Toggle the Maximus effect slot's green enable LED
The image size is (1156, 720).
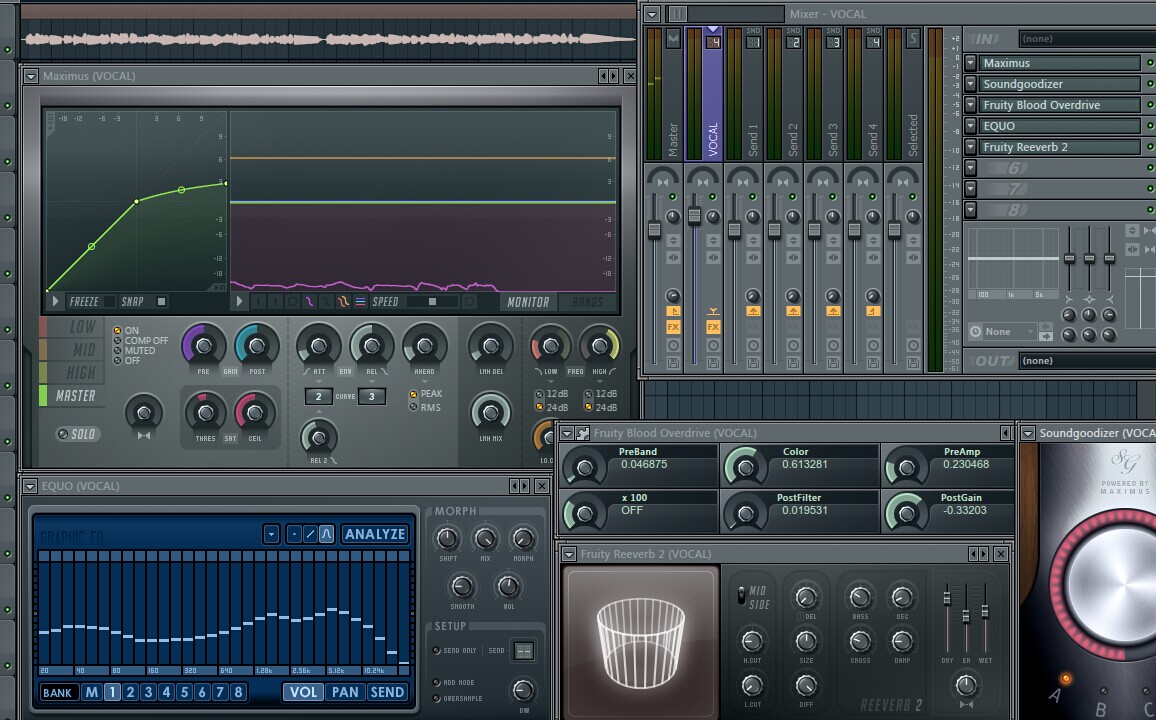pyautogui.click(x=1150, y=63)
